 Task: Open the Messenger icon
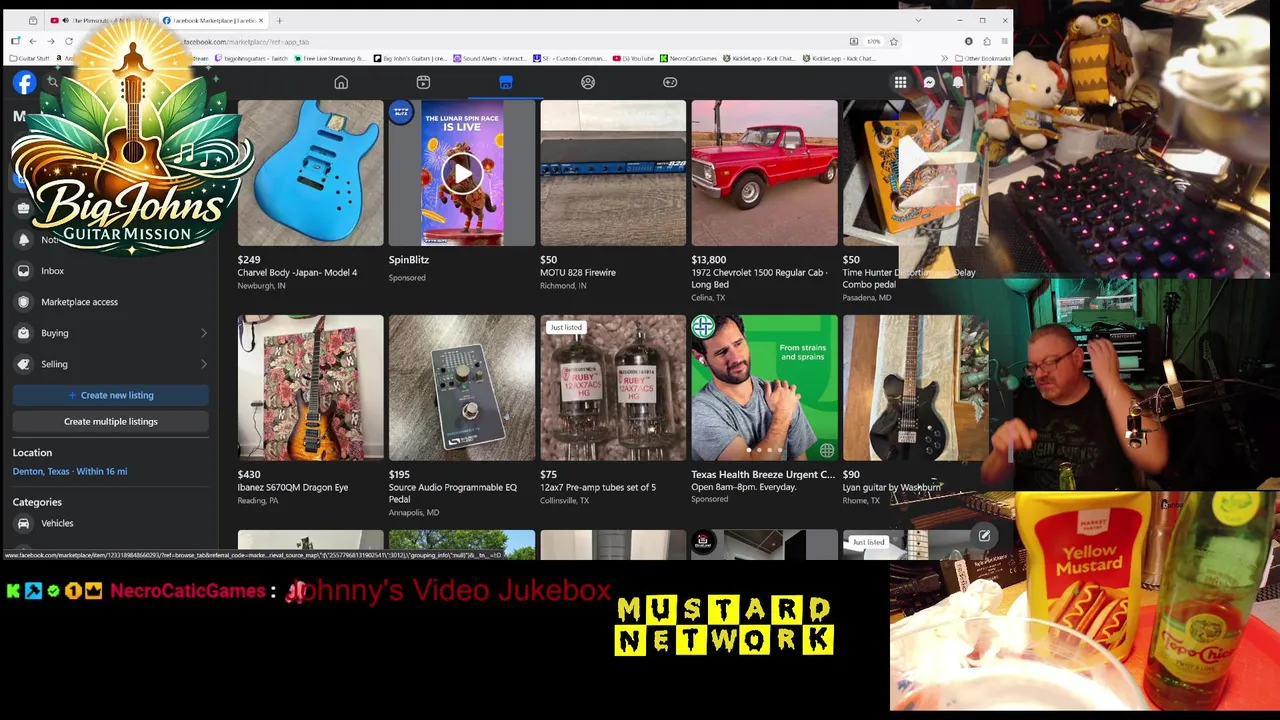(x=929, y=83)
